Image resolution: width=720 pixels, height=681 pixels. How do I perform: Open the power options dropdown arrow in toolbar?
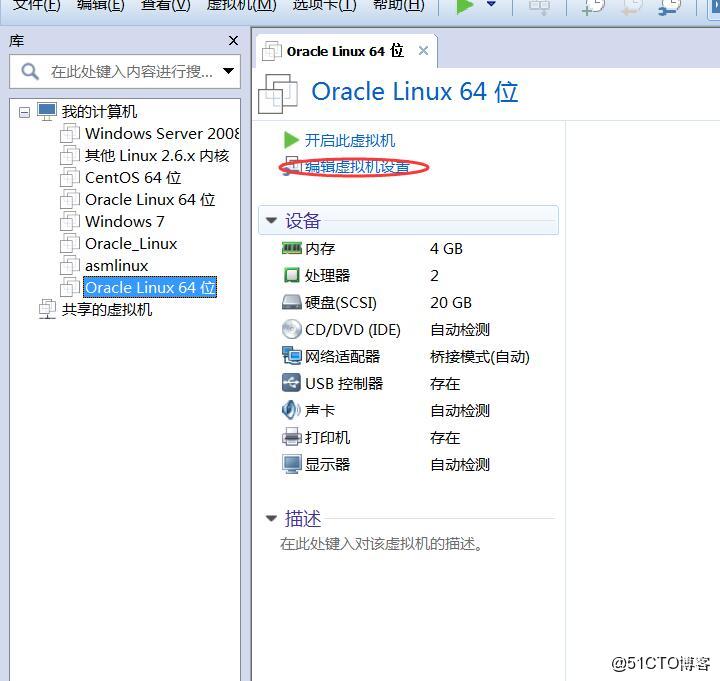[x=491, y=5]
